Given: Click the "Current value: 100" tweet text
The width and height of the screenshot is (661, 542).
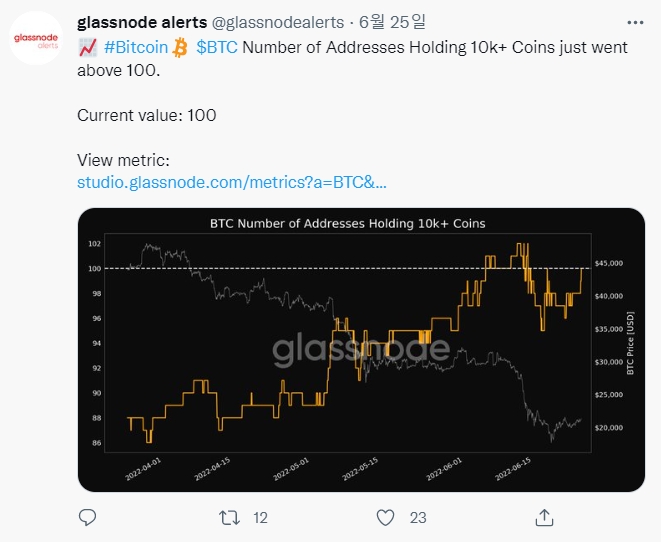Looking at the screenshot, I should click(x=146, y=115).
